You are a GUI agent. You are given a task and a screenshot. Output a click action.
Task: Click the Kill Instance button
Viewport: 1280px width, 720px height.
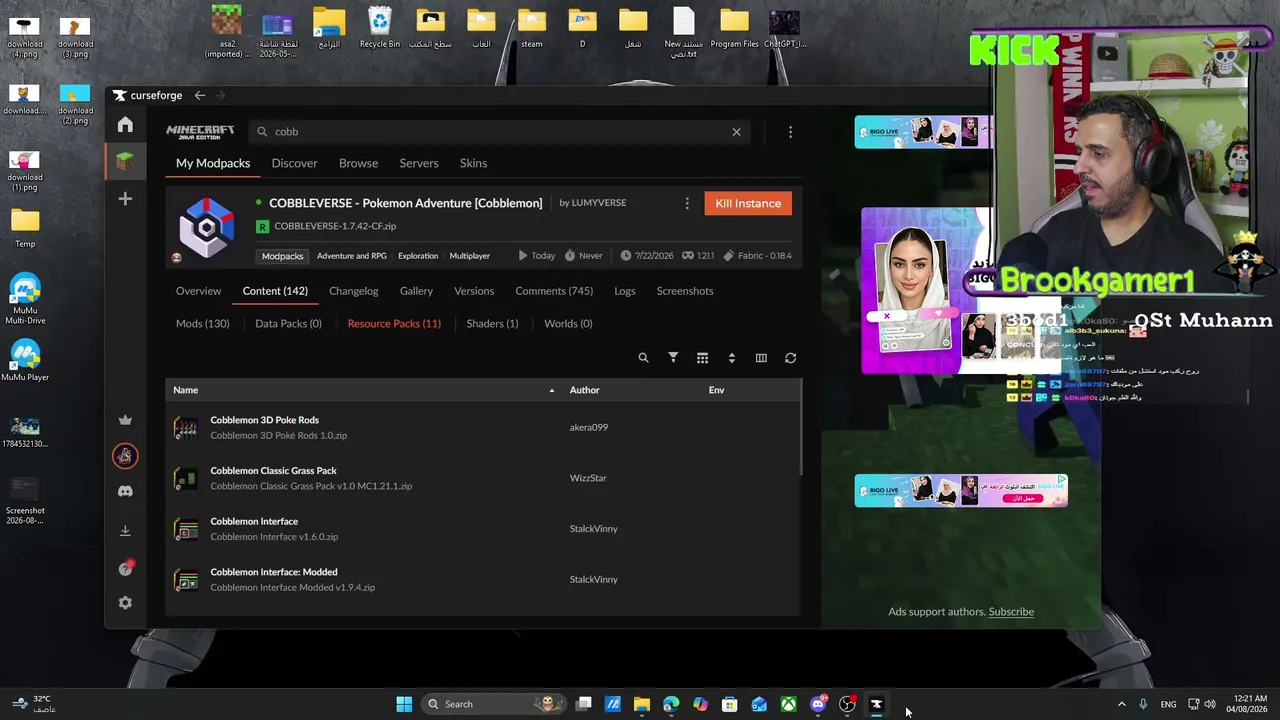click(748, 203)
